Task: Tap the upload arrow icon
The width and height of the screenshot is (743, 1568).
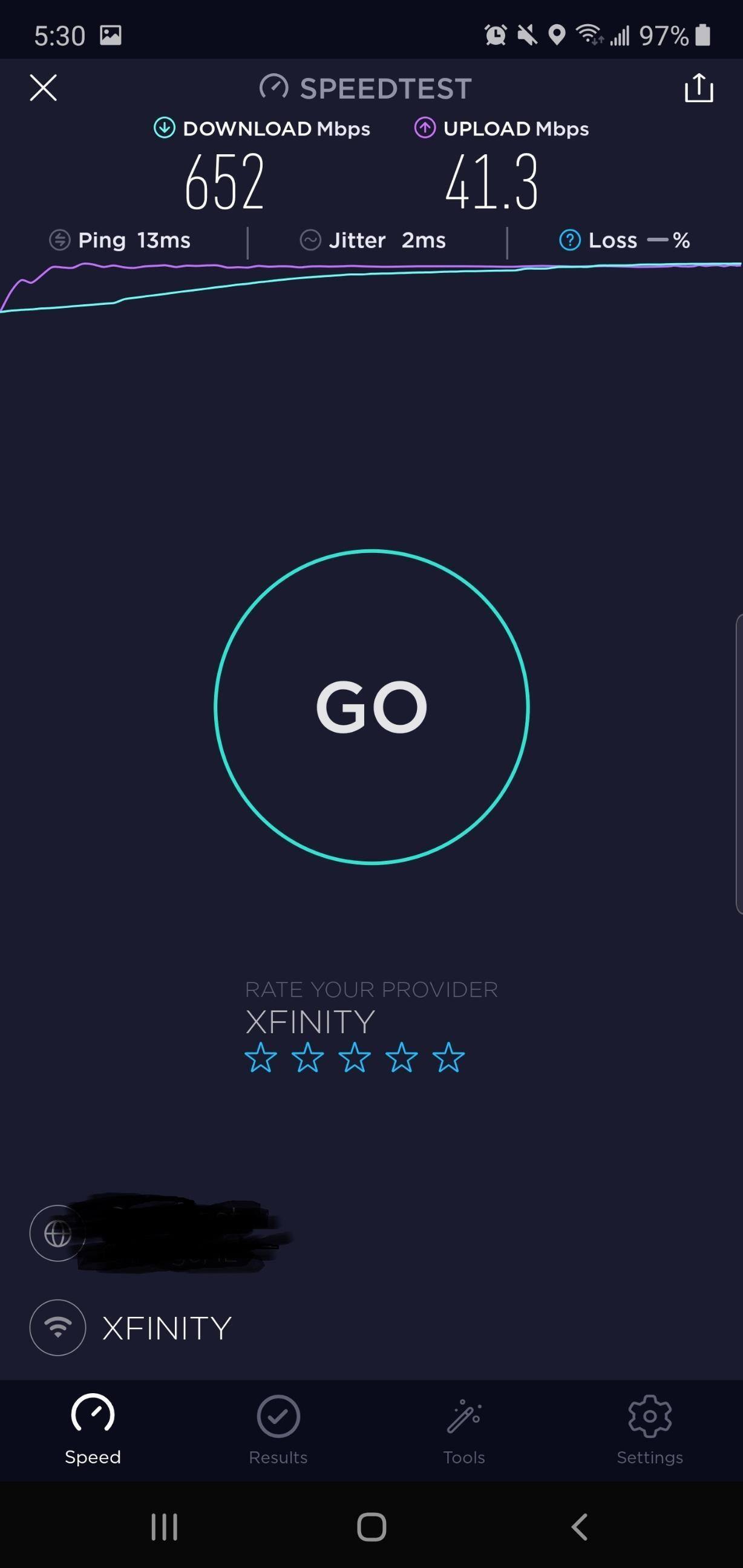Action: [x=425, y=128]
